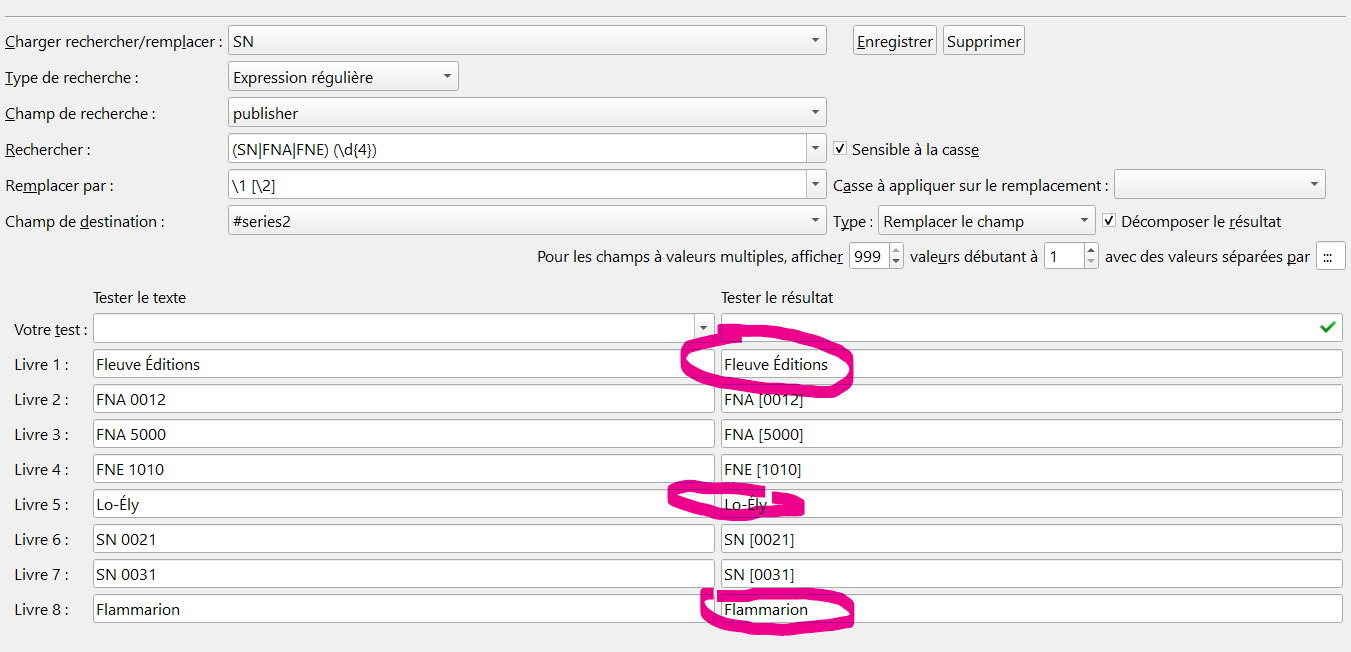This screenshot has height=652, width=1351.
Task: Expand the Champ de recherche publisher dropdown
Action: (817, 113)
